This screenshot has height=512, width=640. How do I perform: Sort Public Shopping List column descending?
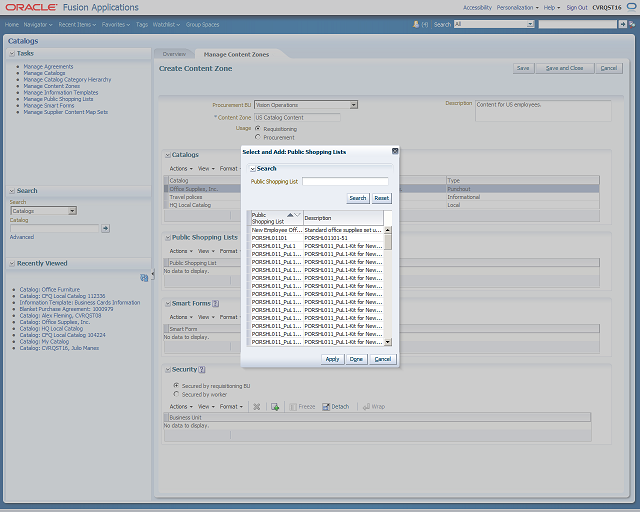coord(297,215)
